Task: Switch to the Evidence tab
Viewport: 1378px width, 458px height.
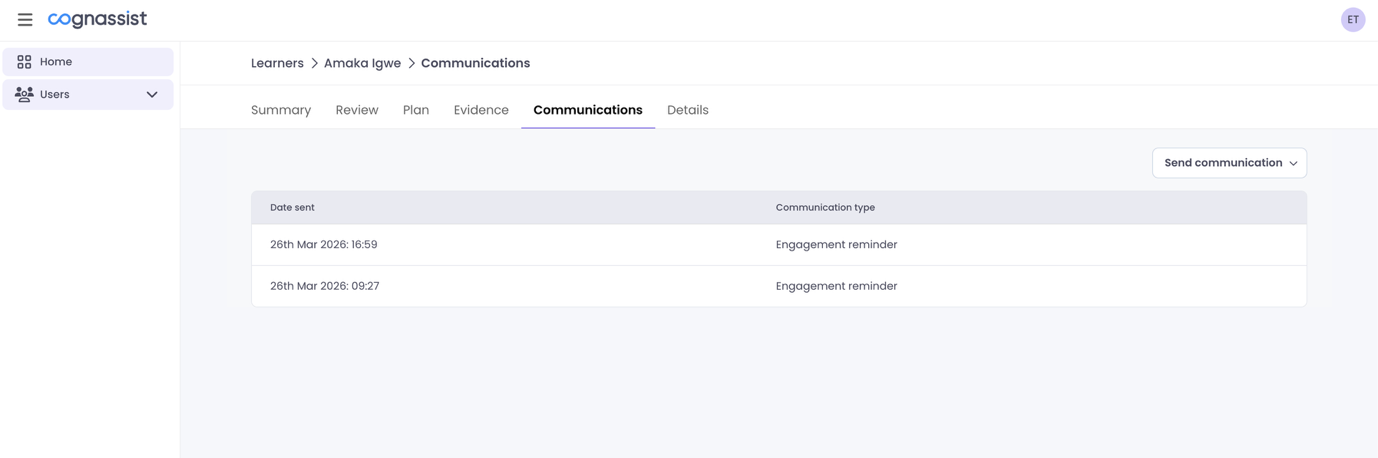Action: pos(481,110)
